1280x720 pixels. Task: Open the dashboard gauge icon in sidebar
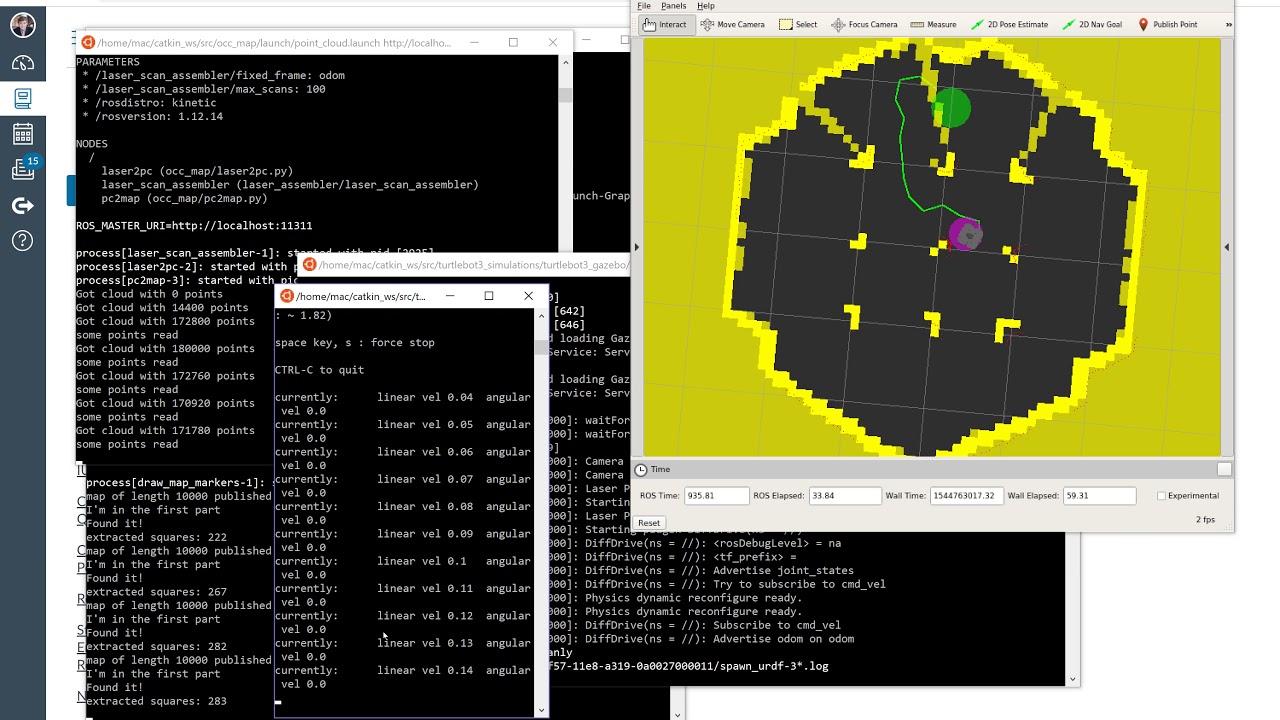pos(23,63)
